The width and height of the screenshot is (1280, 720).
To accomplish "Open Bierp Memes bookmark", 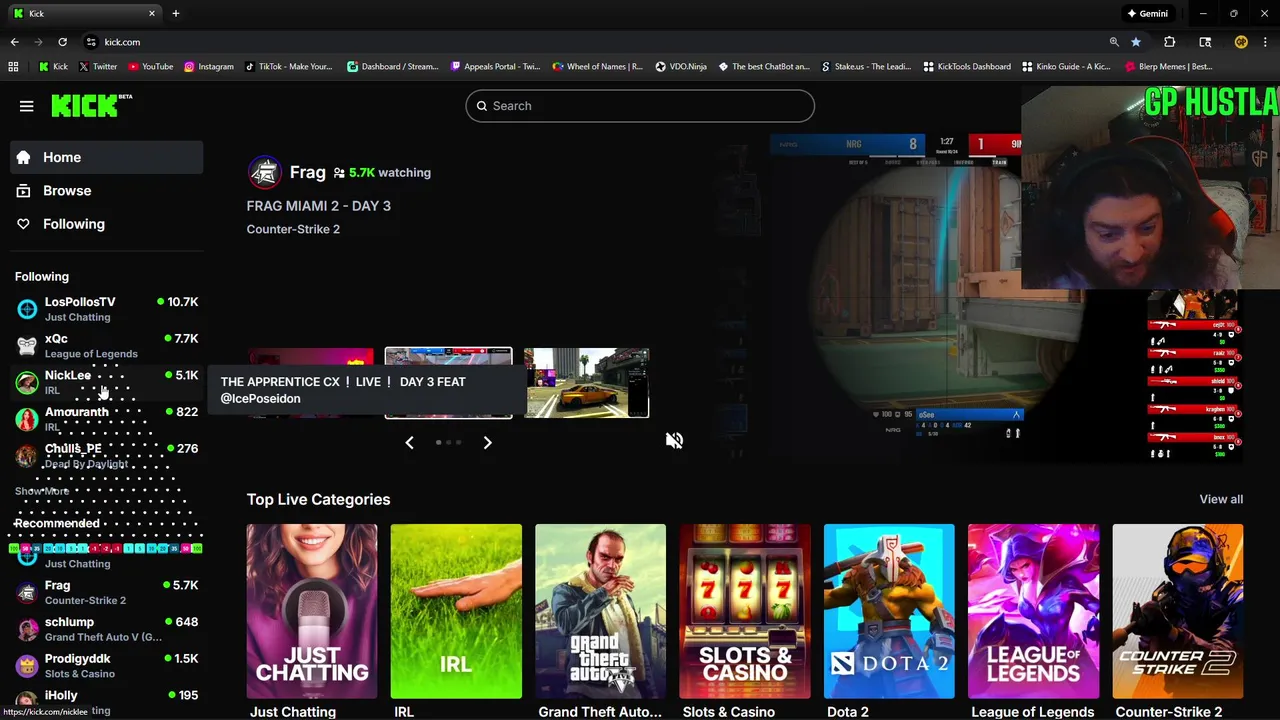I will pyautogui.click(x=1168, y=67).
